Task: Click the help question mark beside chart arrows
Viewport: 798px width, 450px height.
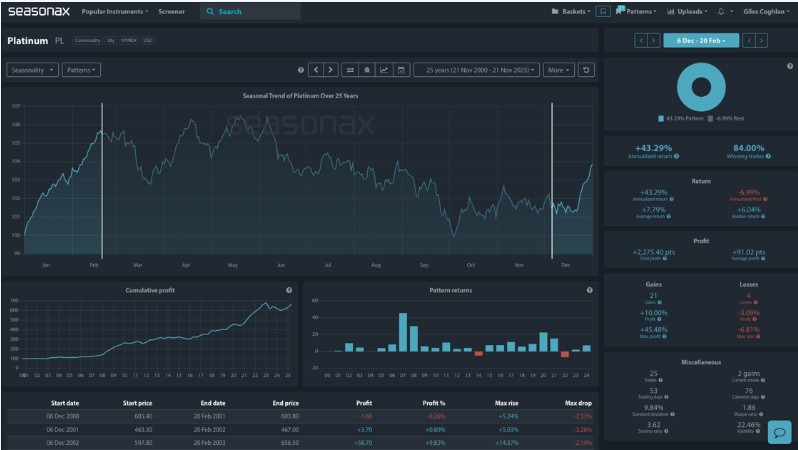Action: [x=300, y=70]
